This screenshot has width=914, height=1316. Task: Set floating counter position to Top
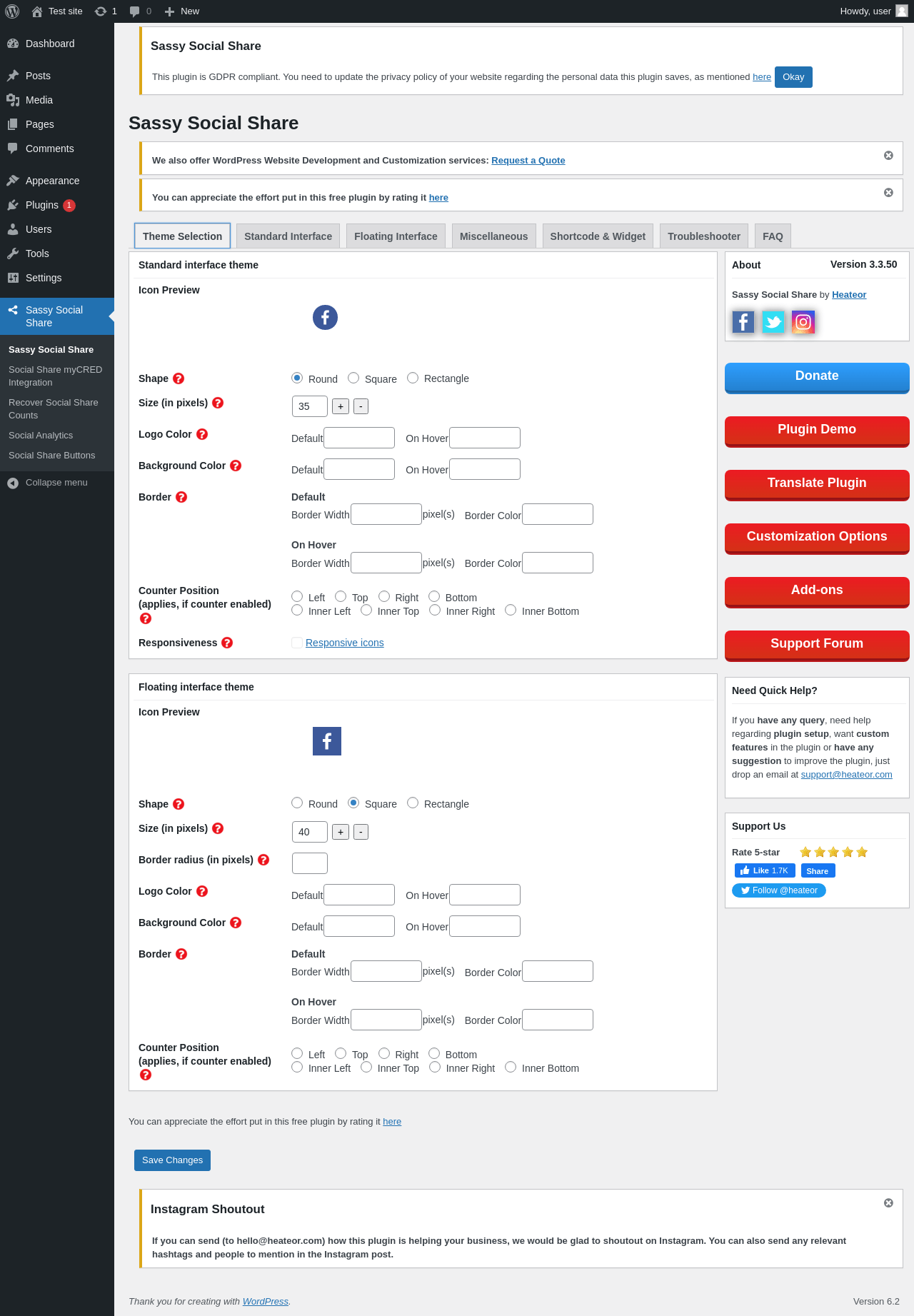341,1053
